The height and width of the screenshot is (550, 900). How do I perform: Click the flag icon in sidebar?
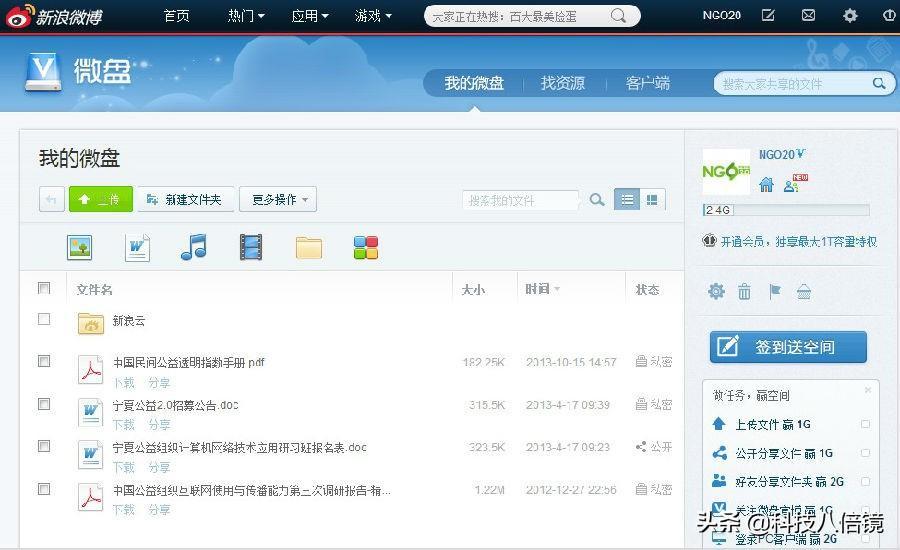coord(774,292)
